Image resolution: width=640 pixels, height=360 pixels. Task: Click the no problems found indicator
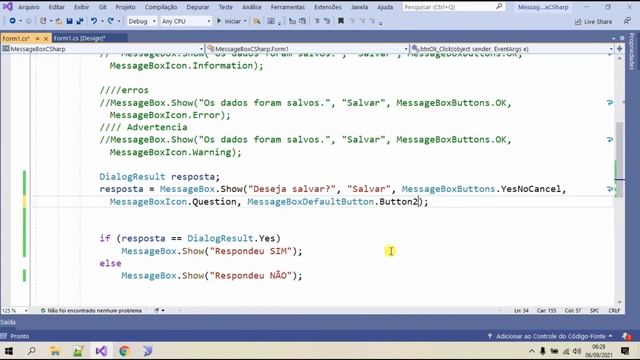(x=91, y=311)
